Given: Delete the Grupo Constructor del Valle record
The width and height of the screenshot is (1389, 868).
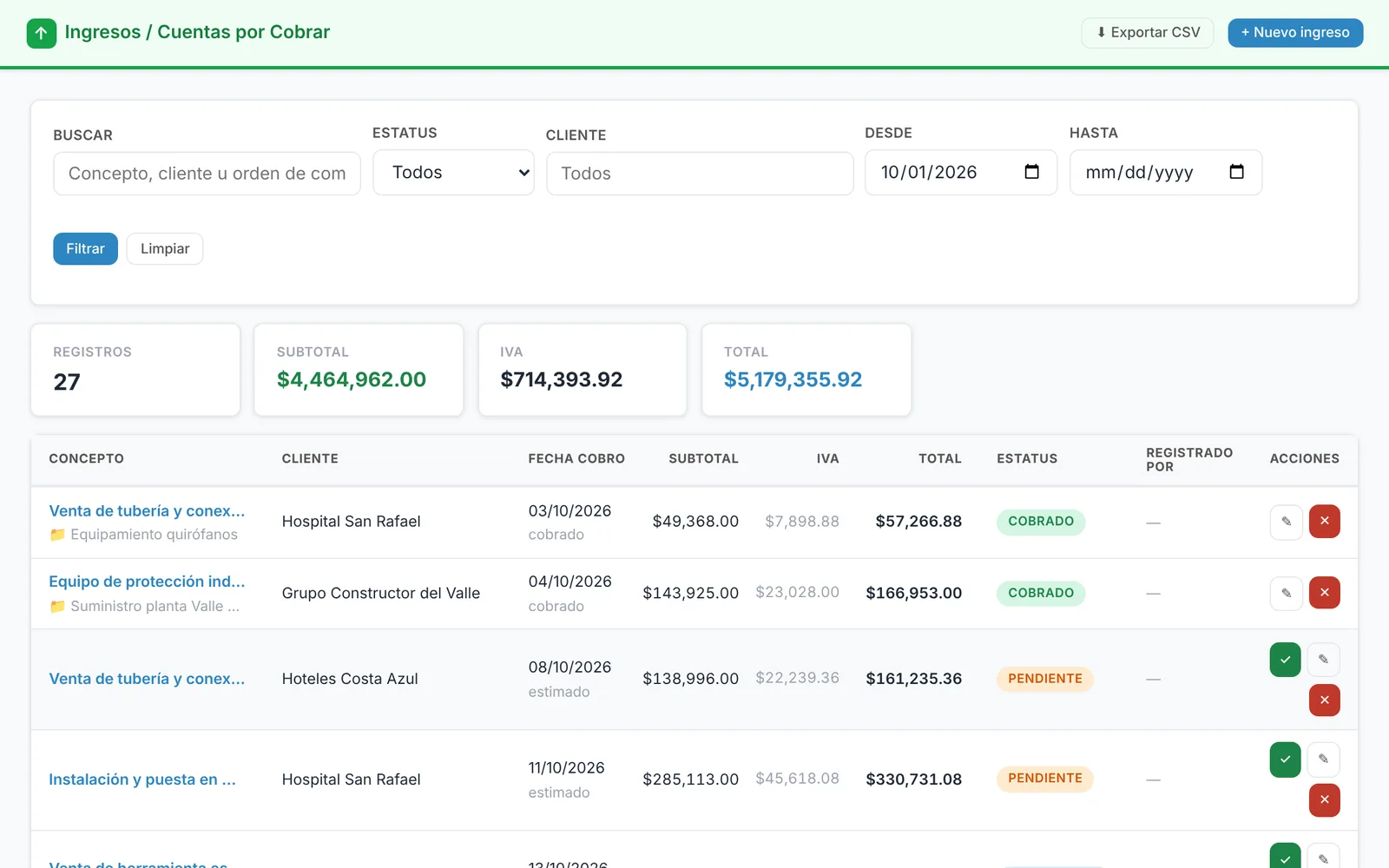Looking at the screenshot, I should coord(1324,594).
